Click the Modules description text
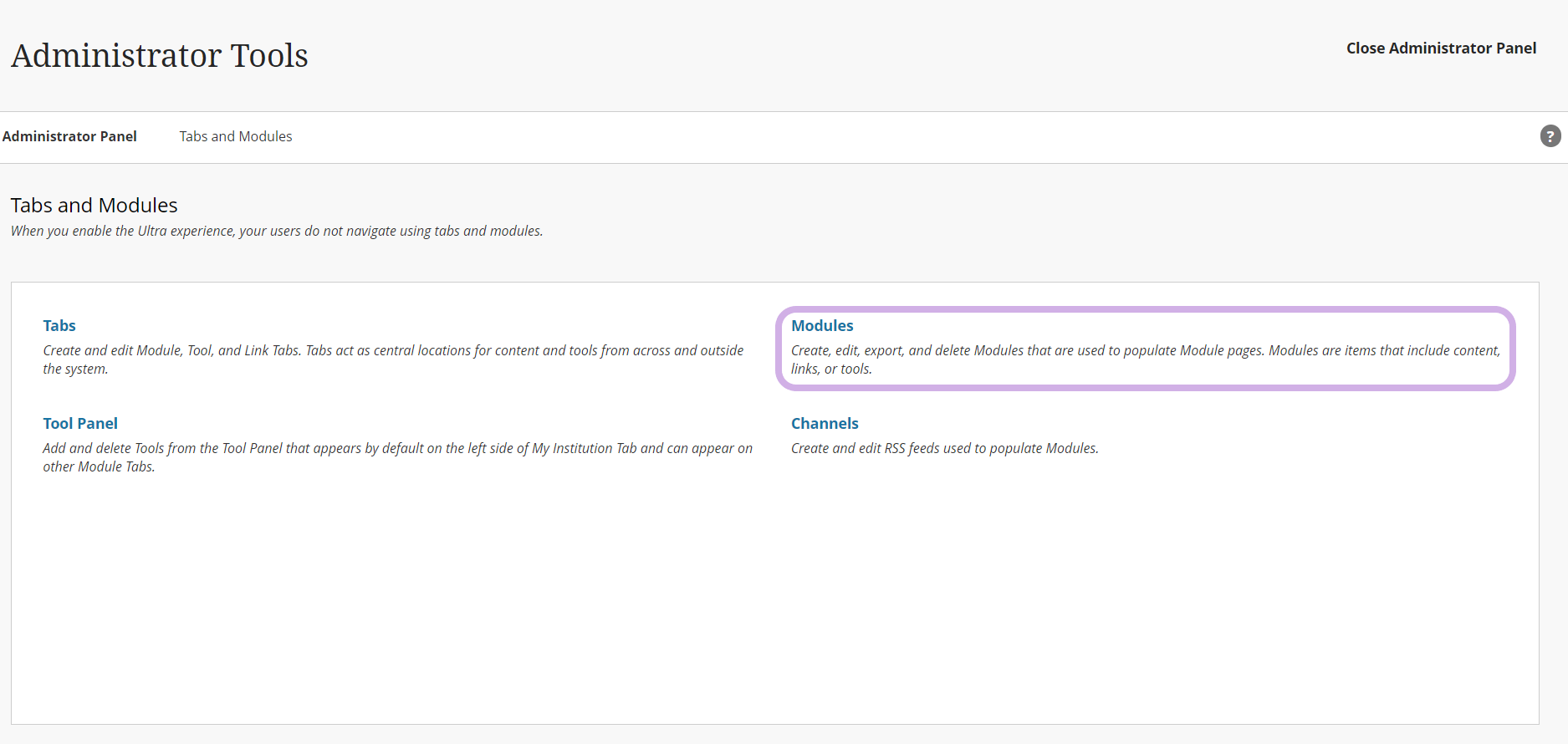This screenshot has width=1568, height=744. click(x=1145, y=351)
